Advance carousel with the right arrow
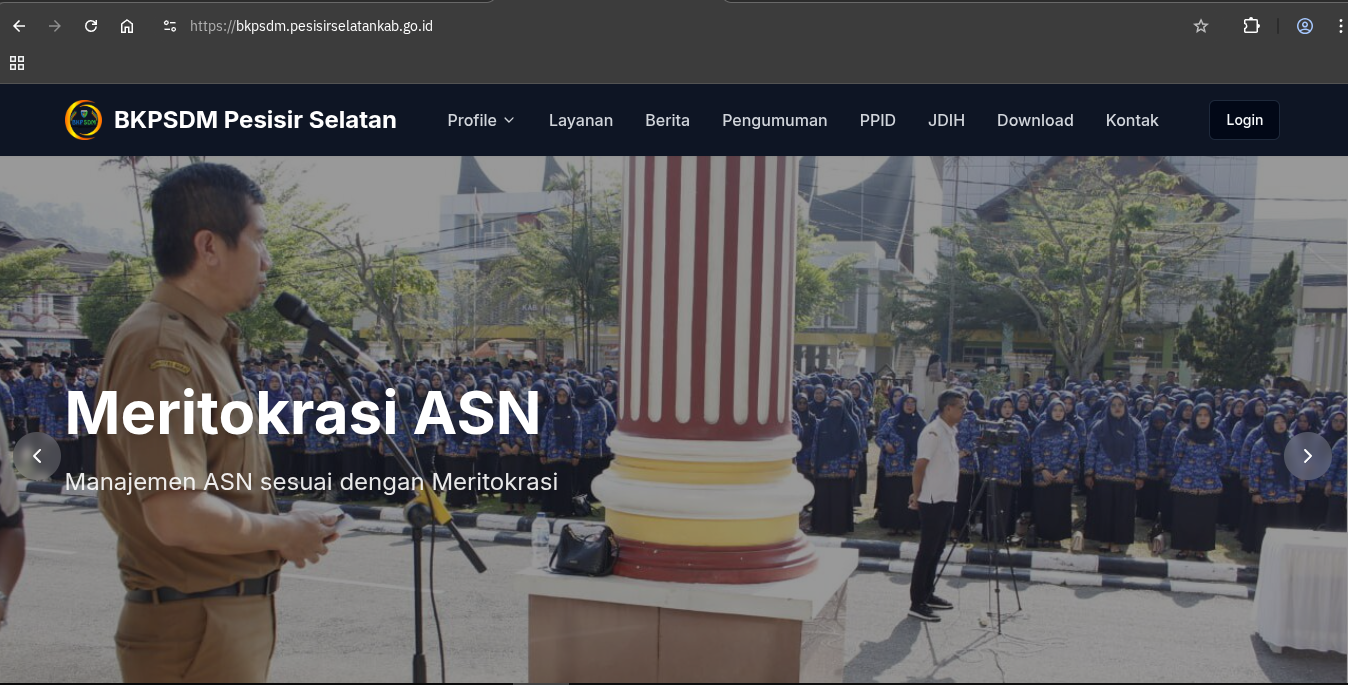Viewport: 1348px width, 685px height. [x=1307, y=456]
